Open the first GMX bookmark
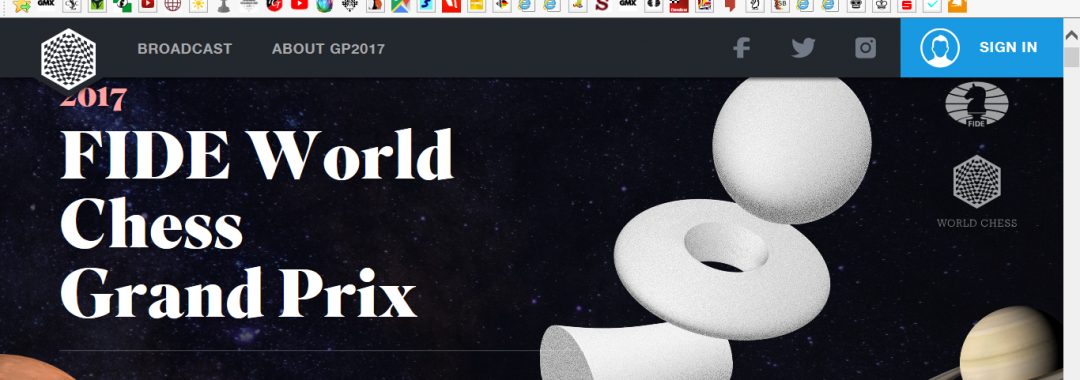The width and height of the screenshot is (1080, 380). (x=46, y=3)
